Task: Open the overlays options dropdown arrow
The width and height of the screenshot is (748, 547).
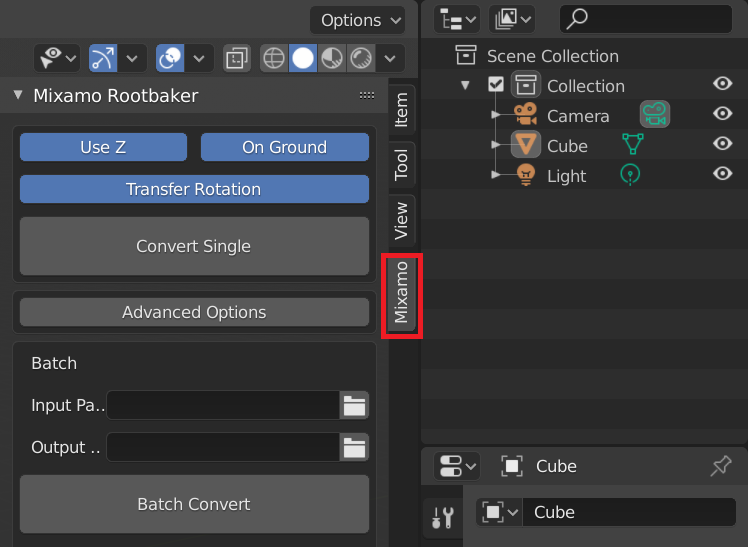Action: tap(199, 58)
